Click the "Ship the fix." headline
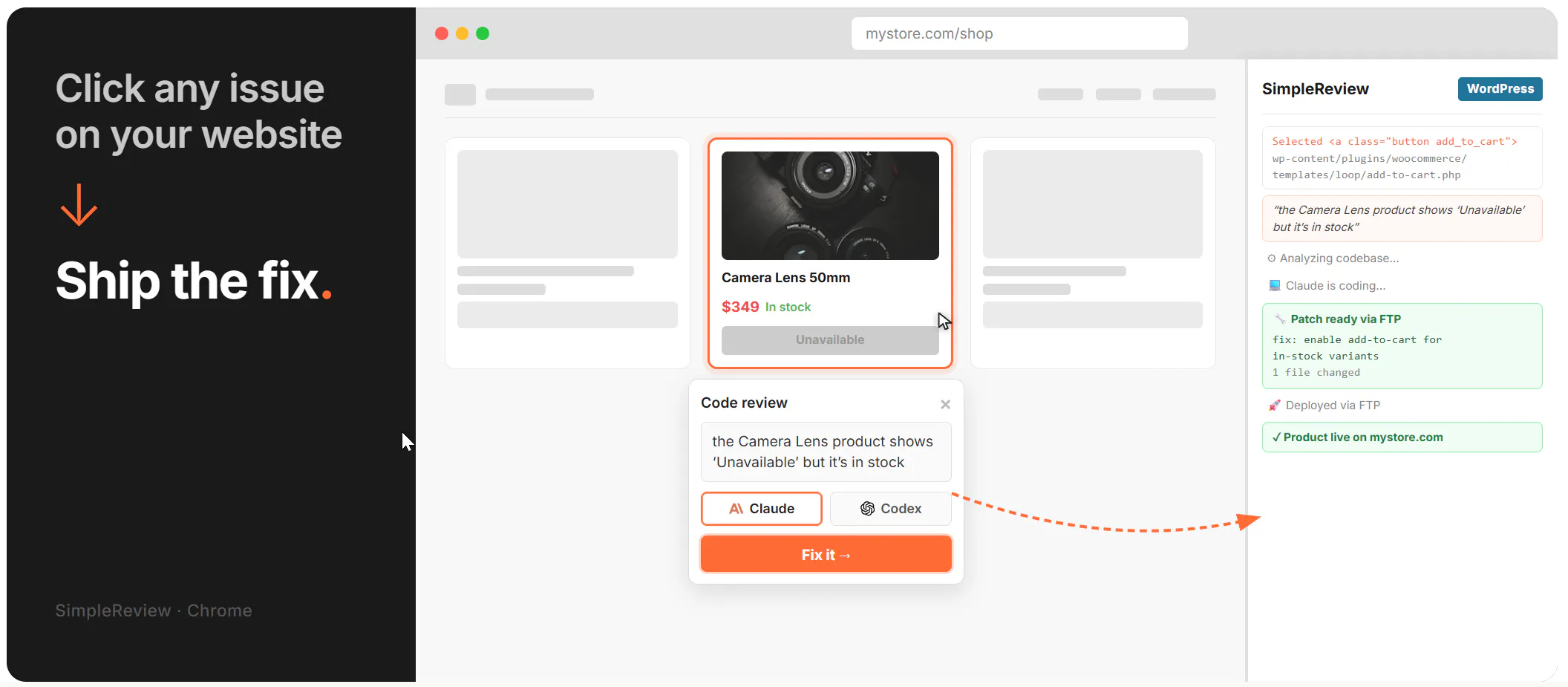Image resolution: width=1568 pixels, height=687 pixels. [194, 281]
